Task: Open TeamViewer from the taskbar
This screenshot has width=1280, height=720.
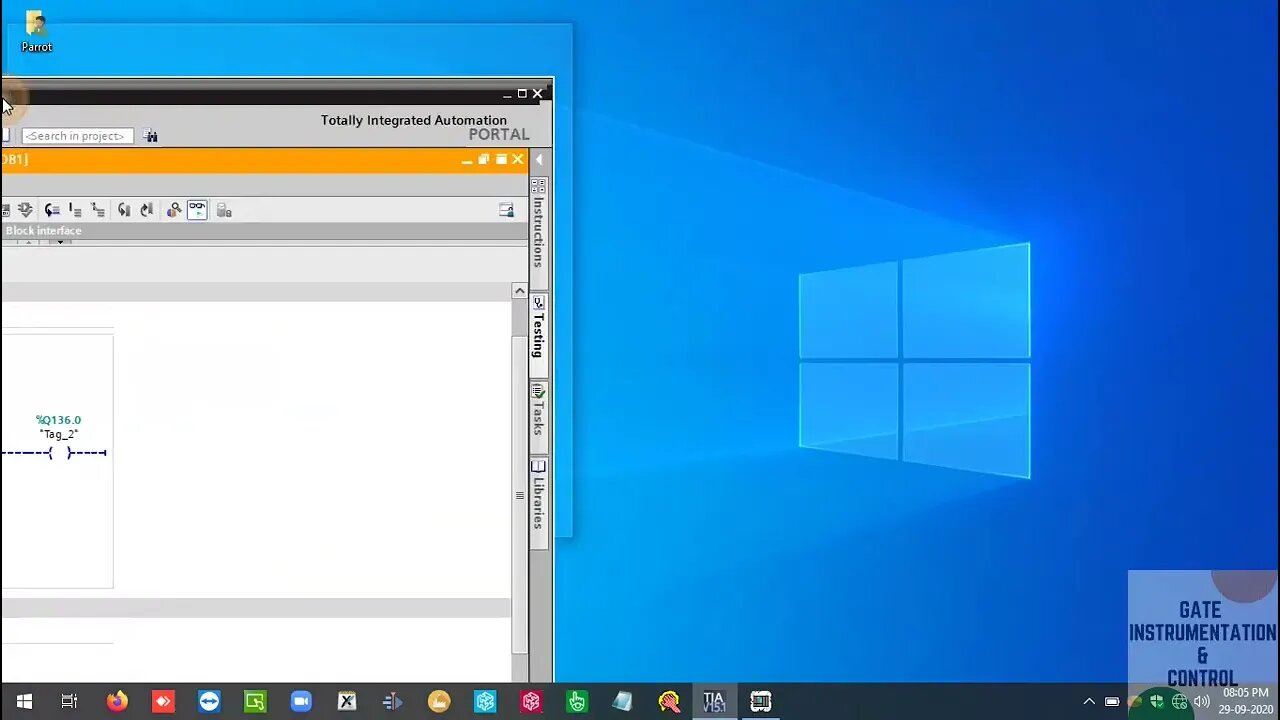Action: [x=209, y=701]
